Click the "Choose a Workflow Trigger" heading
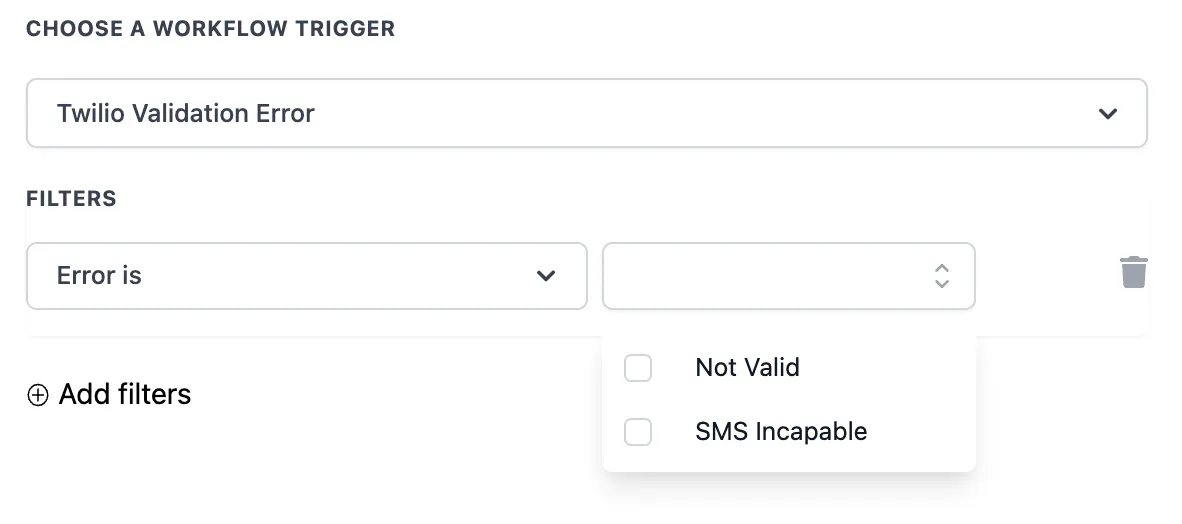This screenshot has width=1182, height=524. (x=210, y=29)
